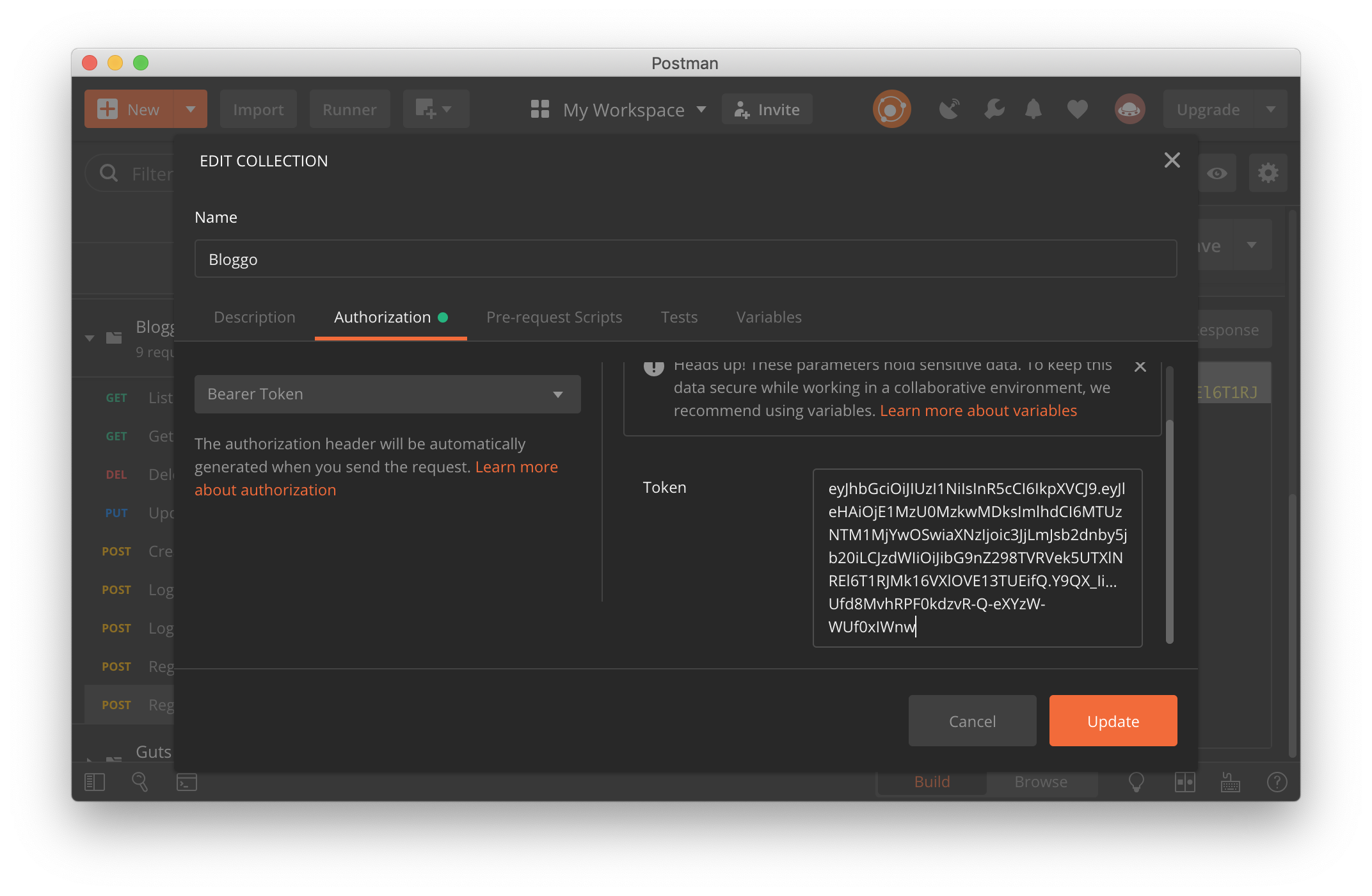Open the keyboard shortcuts icon
Screen dimensions: 1372x896
tap(1230, 782)
